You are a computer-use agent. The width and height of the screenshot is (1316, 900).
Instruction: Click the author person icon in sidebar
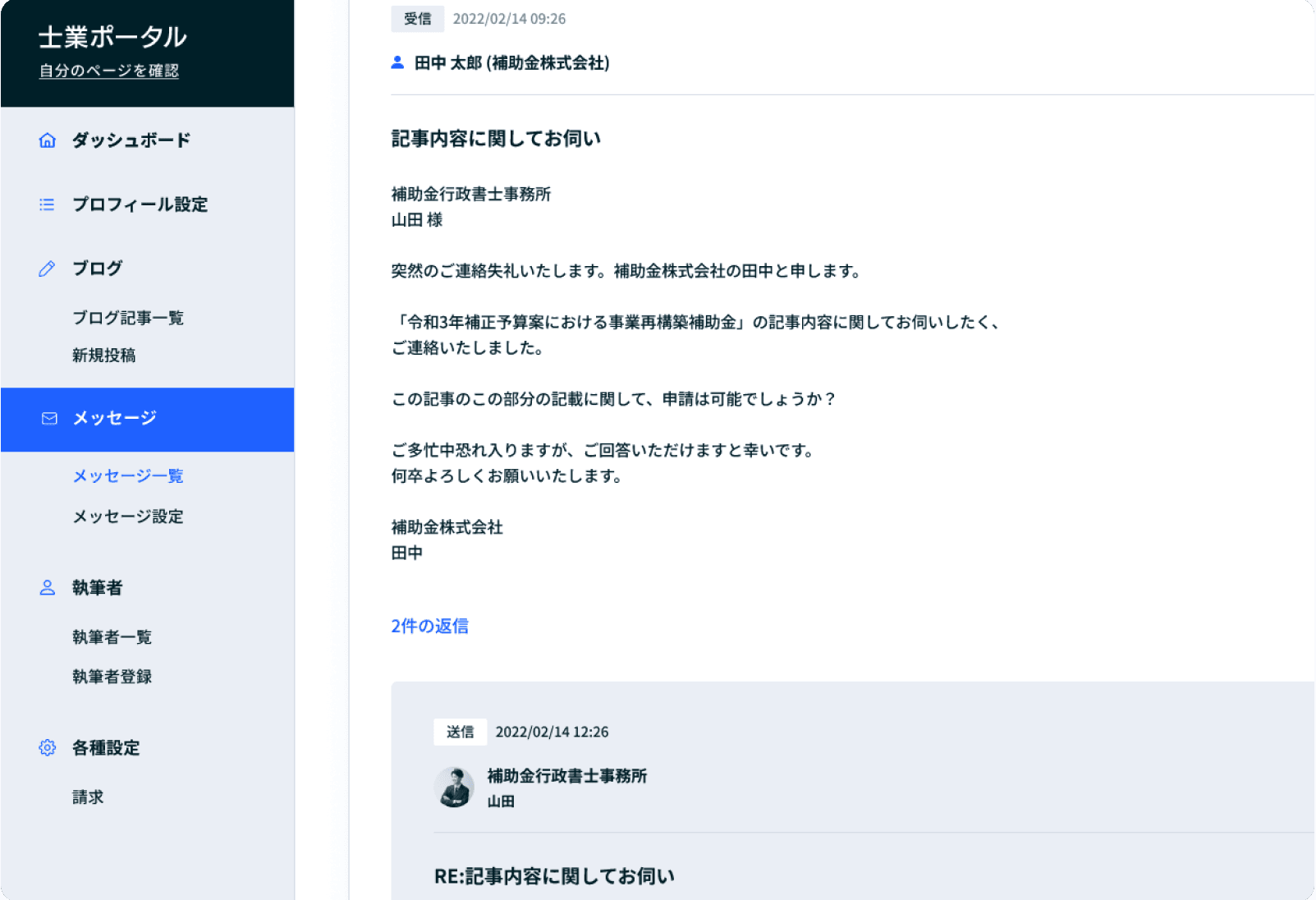coord(48,588)
